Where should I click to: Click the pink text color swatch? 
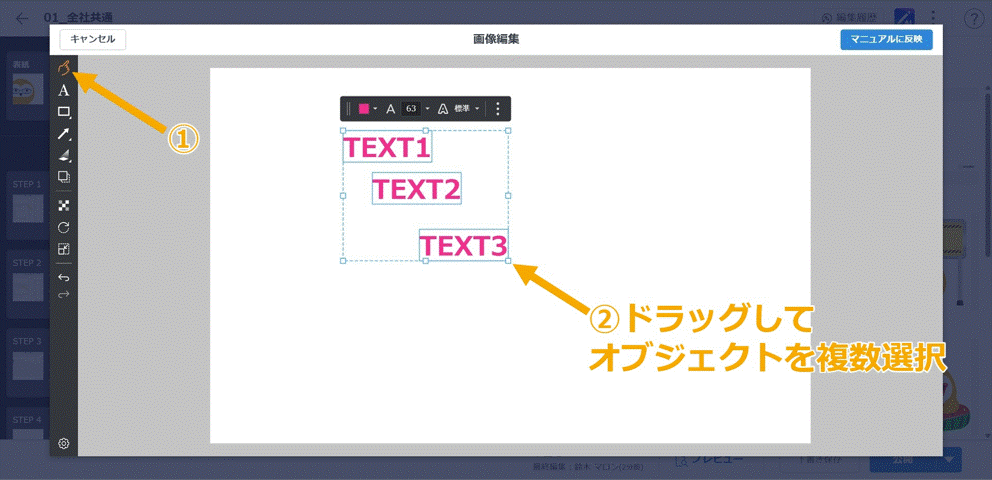pos(364,109)
